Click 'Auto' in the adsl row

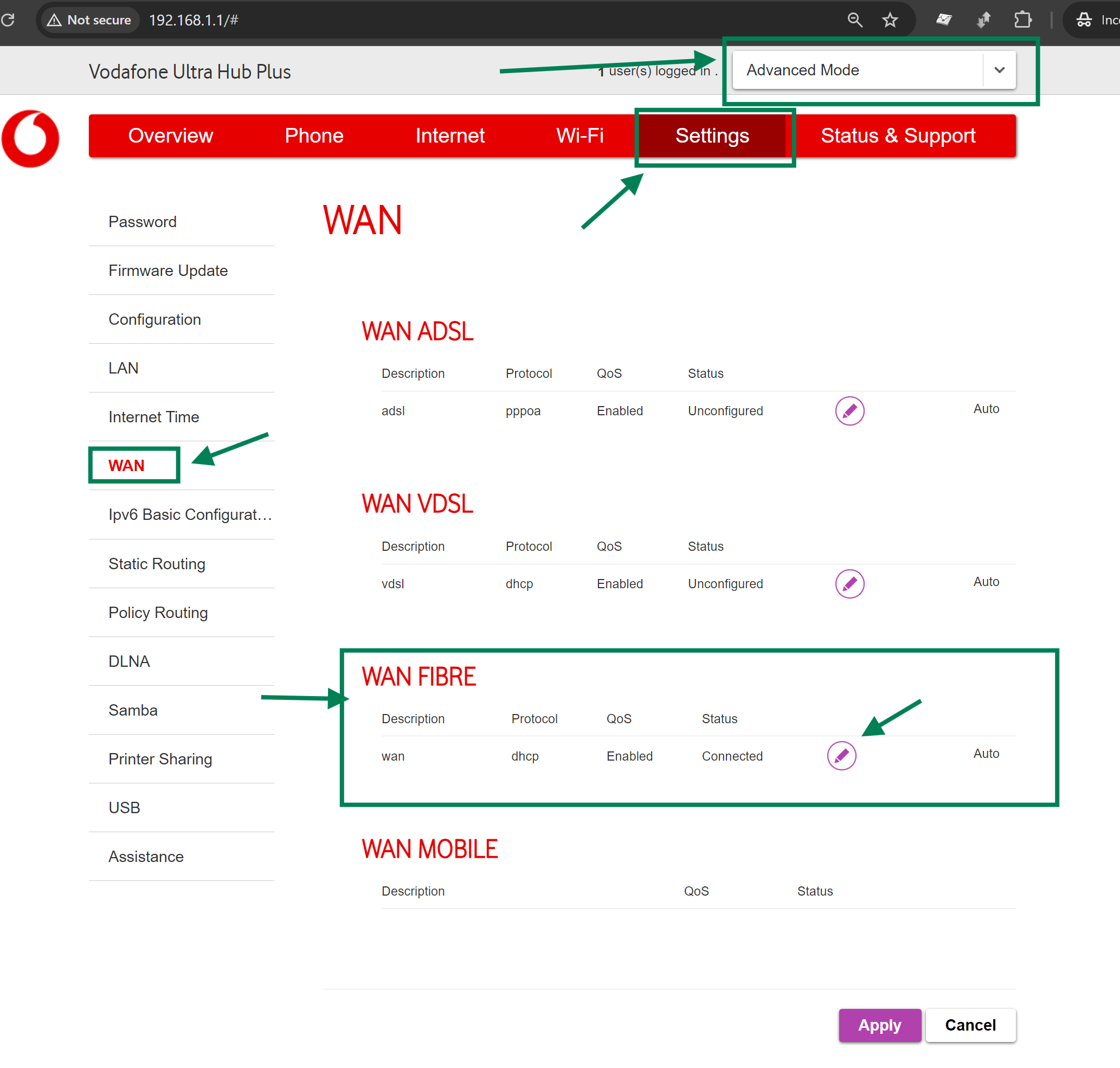pyautogui.click(x=986, y=409)
